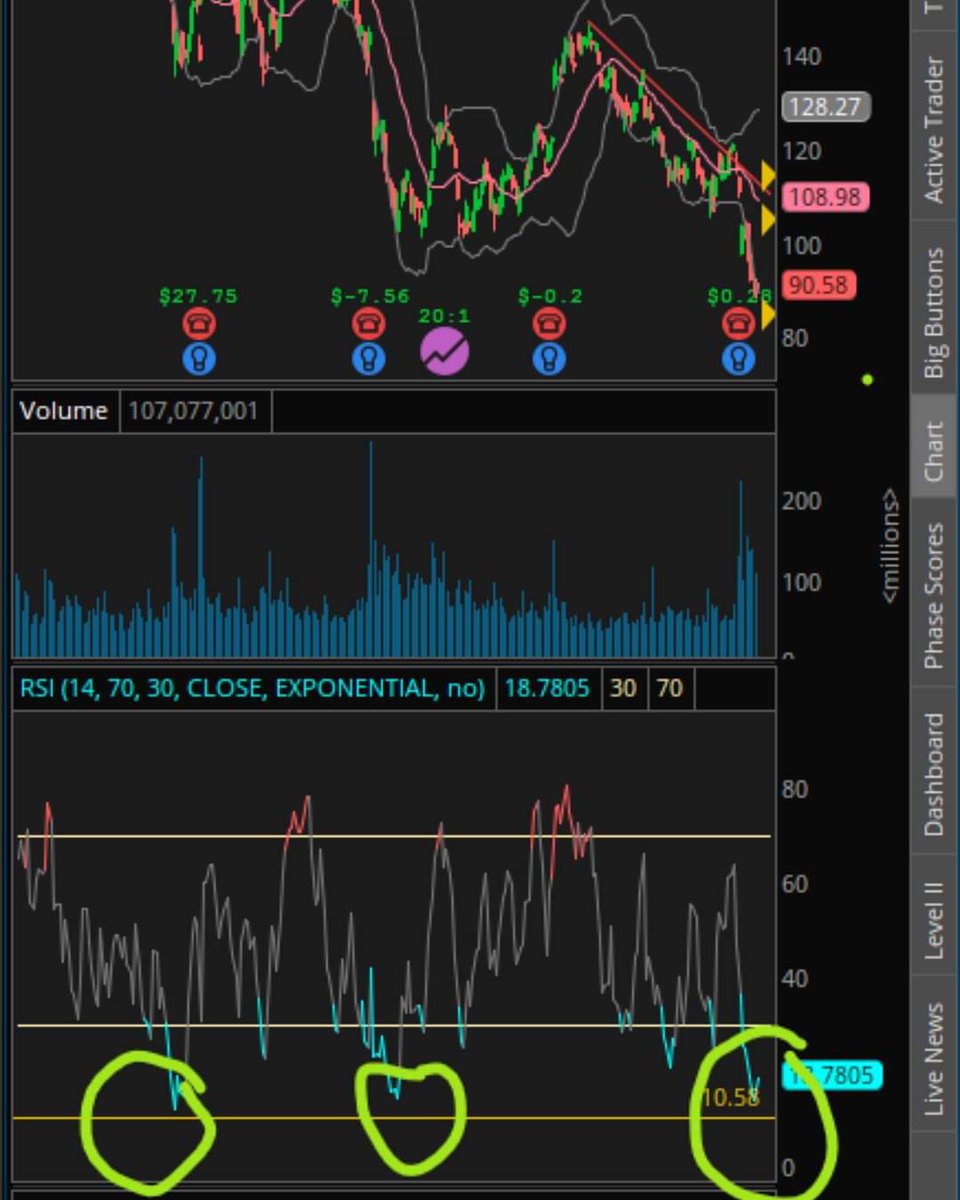This screenshot has height=1200, width=960.
Task: Click the lightbulb icon below the $27.75 earnings
Action: [x=199, y=357]
